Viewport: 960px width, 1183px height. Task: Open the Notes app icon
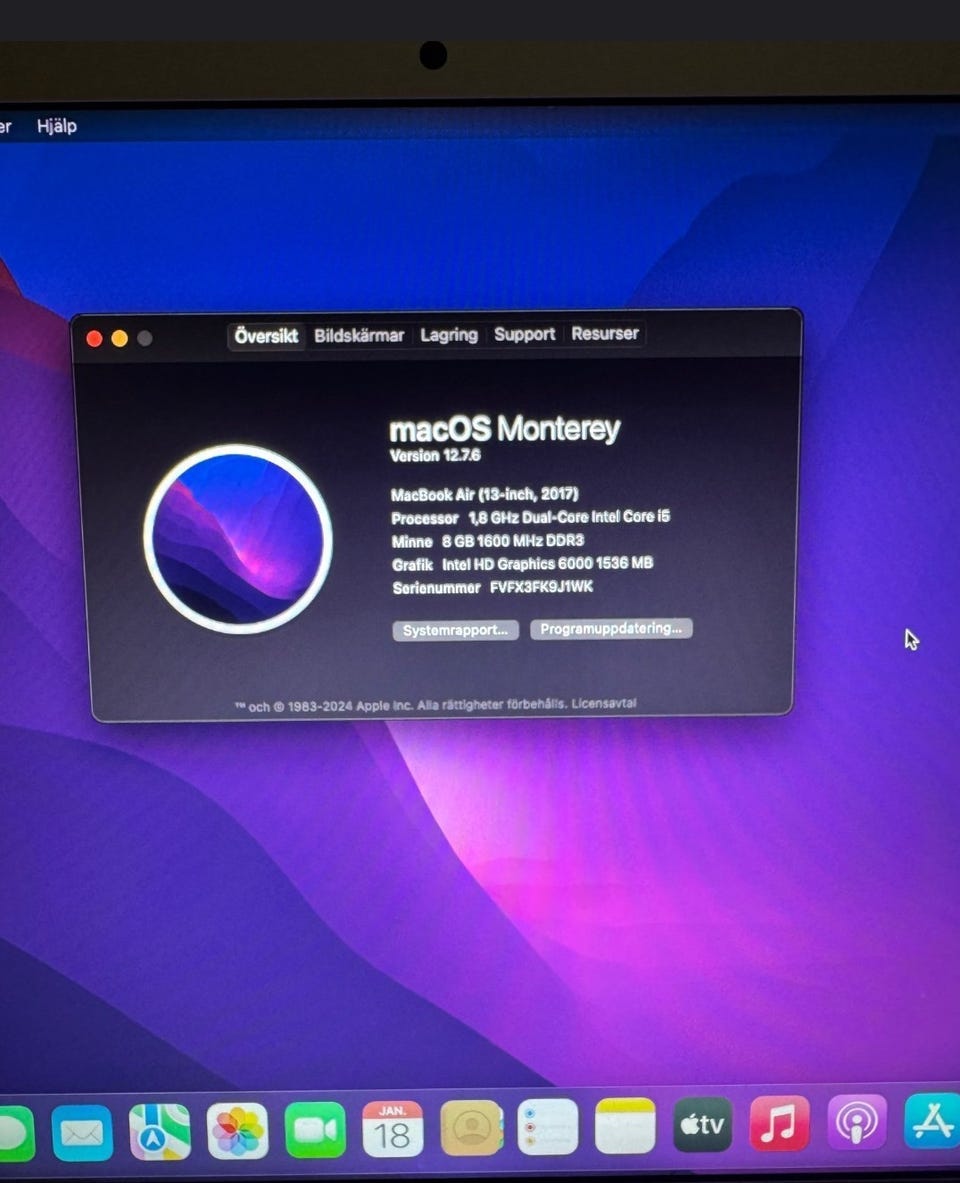(x=625, y=1126)
